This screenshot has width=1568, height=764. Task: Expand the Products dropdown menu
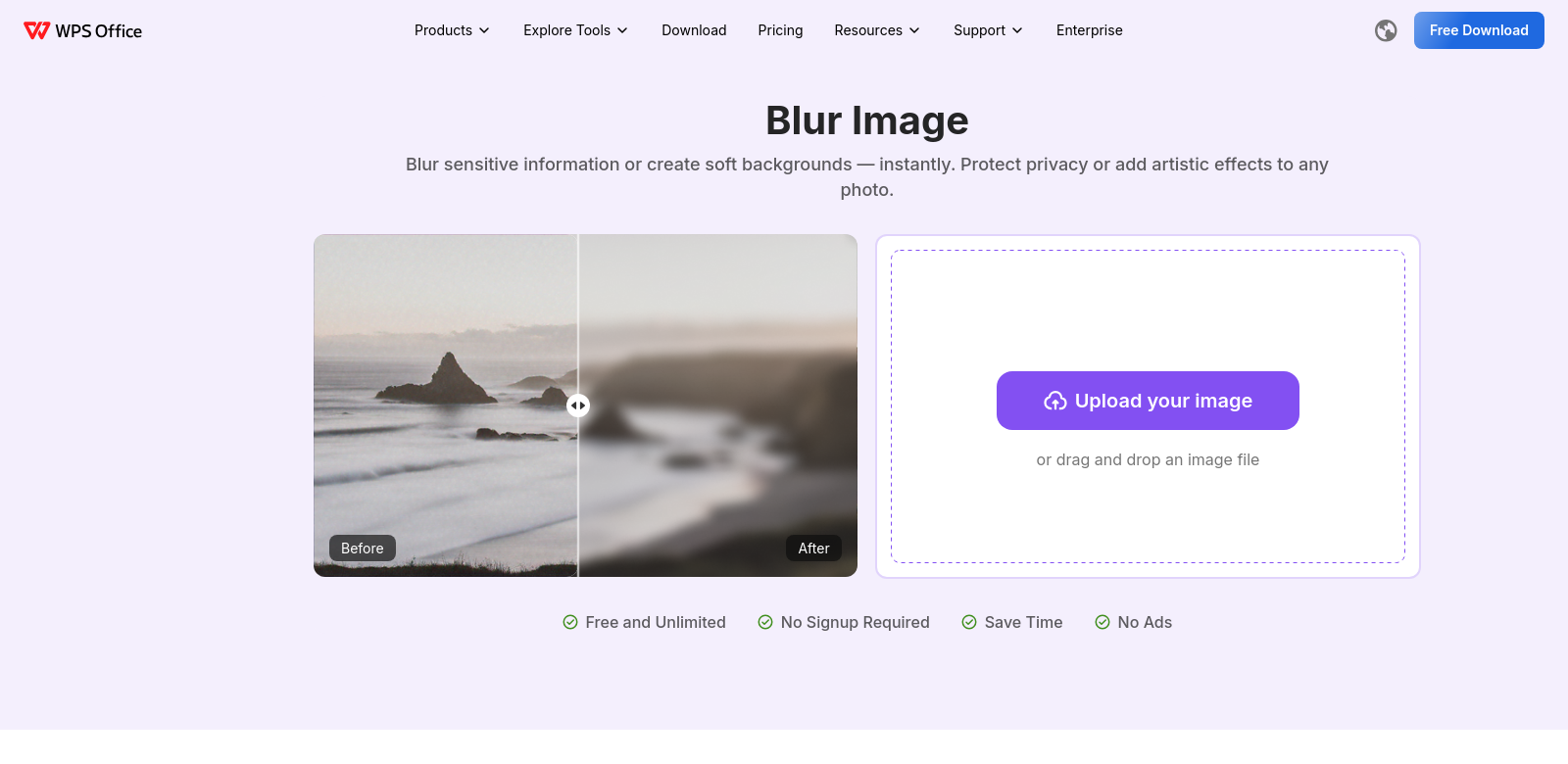[x=452, y=30]
